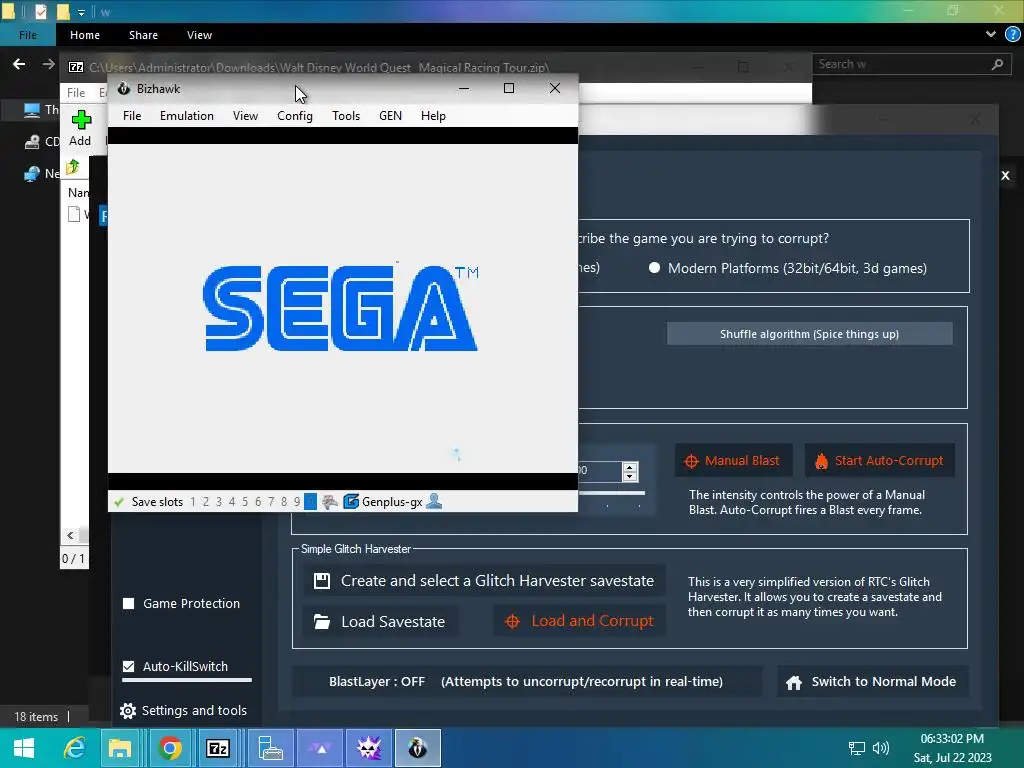The width and height of the screenshot is (1024, 768).
Task: Click the Load and Corrupt button
Action: 579,621
